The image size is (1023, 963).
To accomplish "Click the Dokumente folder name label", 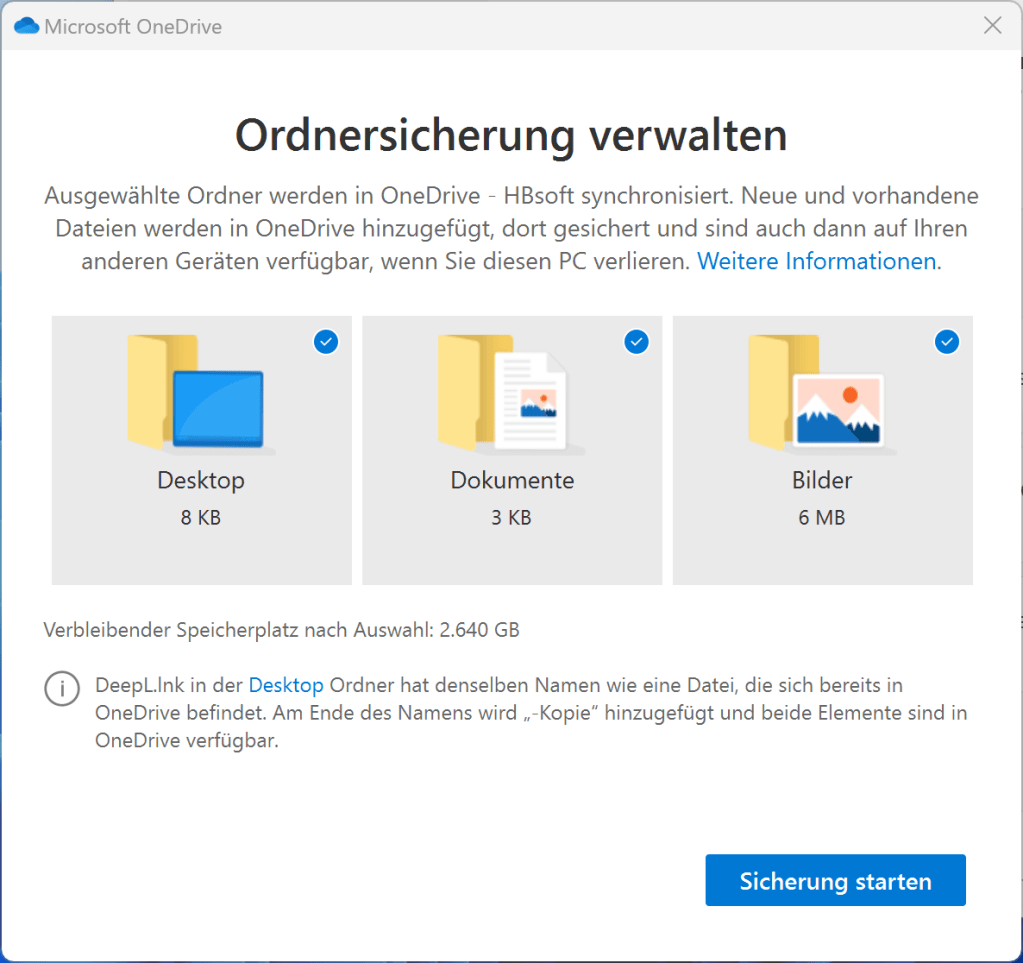I will click(512, 480).
